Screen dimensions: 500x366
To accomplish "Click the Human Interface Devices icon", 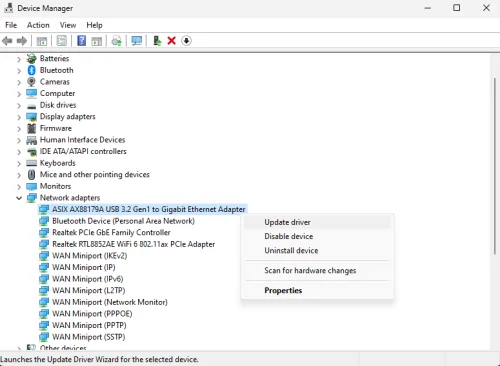I will click(31, 140).
